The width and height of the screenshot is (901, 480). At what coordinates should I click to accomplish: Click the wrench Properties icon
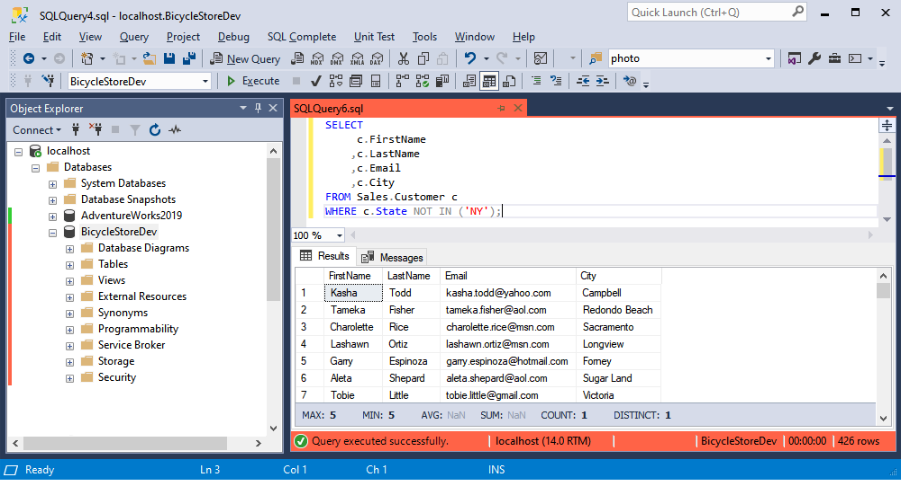coord(814,59)
